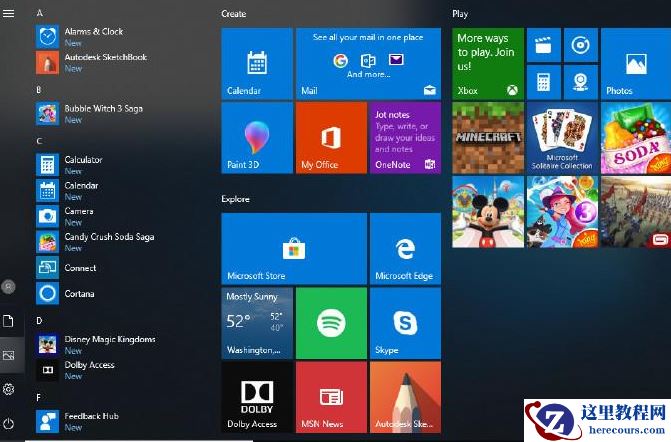Image resolution: width=671 pixels, height=442 pixels.
Task: Click the letter B group header
Action: click(x=39, y=90)
